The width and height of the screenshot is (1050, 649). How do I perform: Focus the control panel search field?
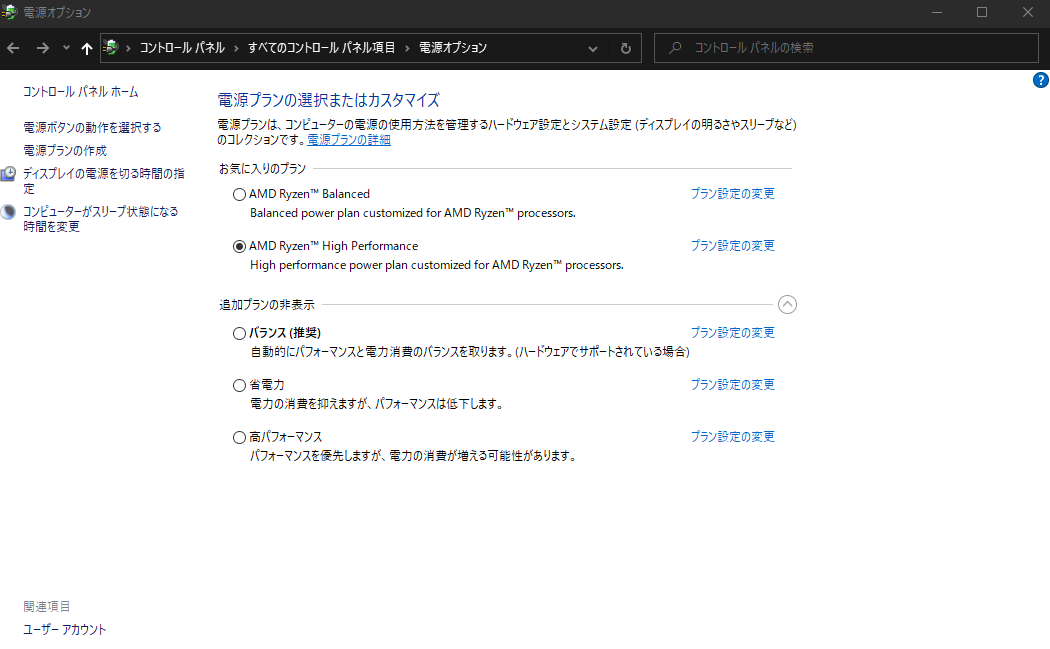coord(846,48)
